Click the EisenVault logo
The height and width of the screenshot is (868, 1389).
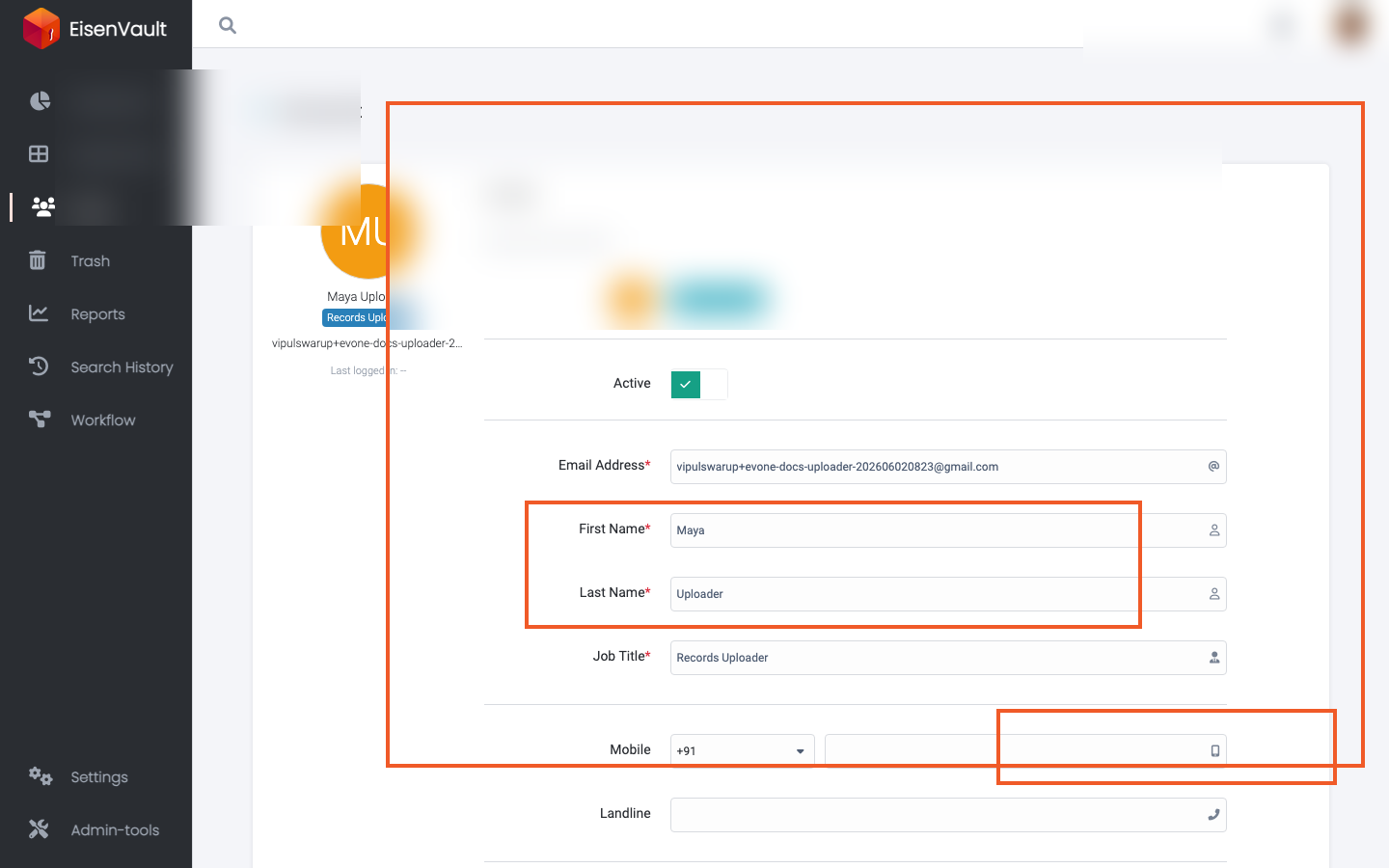pos(95,28)
